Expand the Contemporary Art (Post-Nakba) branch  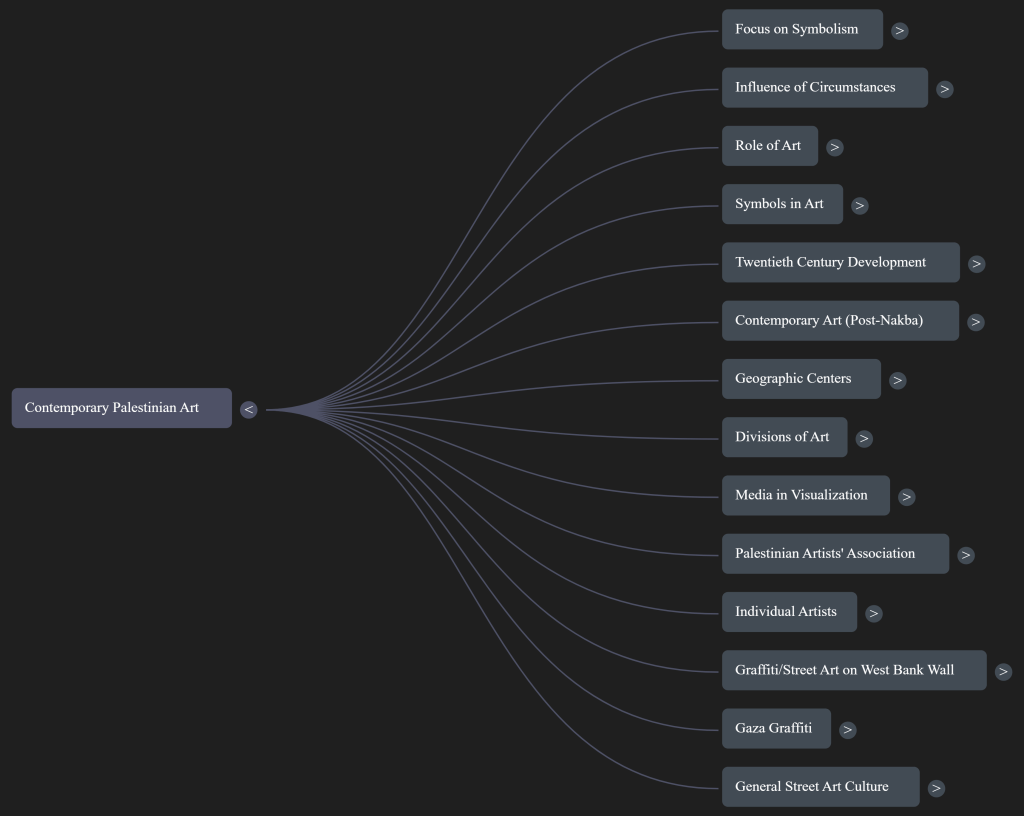coord(975,322)
